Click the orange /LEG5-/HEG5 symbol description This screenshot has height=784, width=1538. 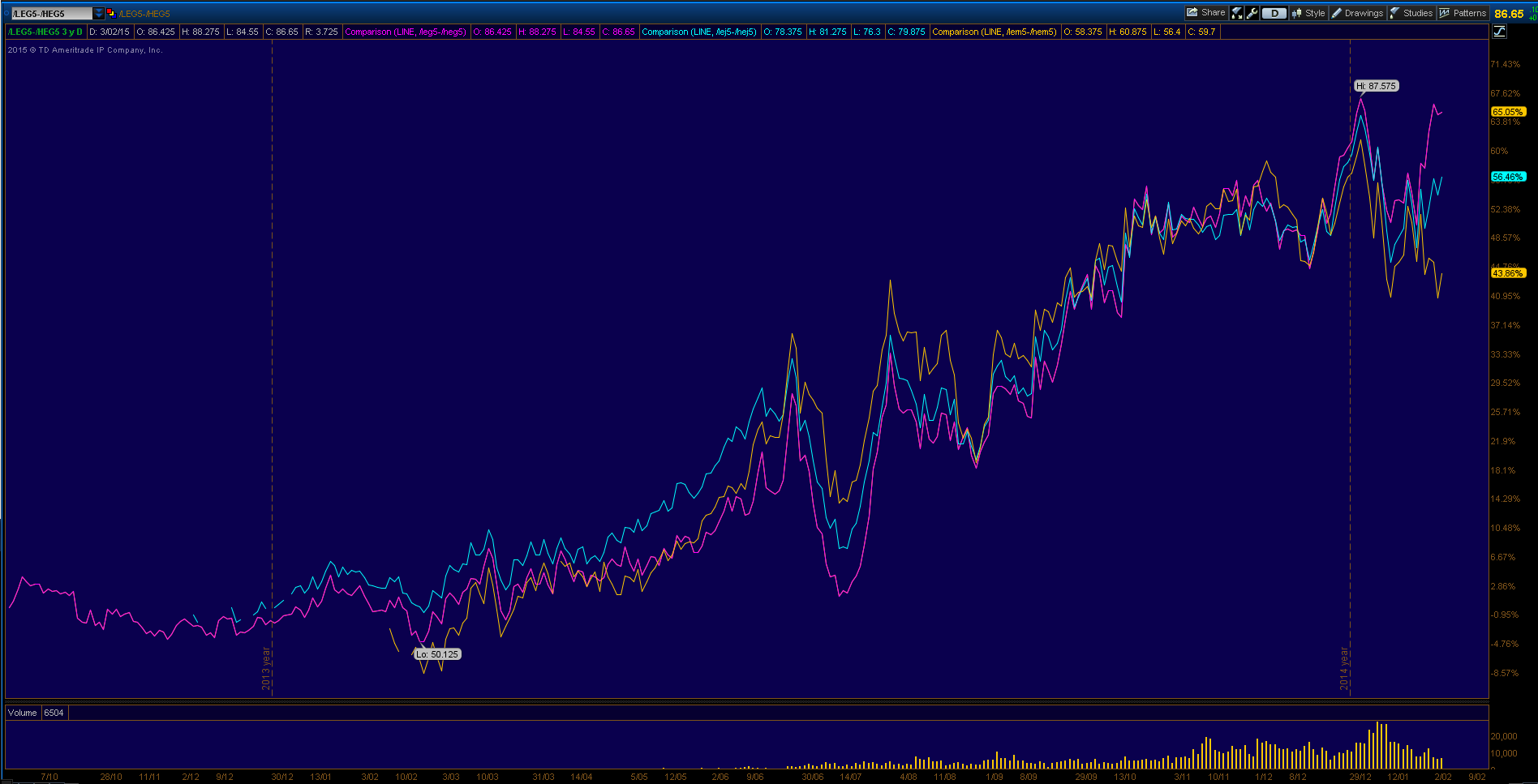tap(144, 14)
